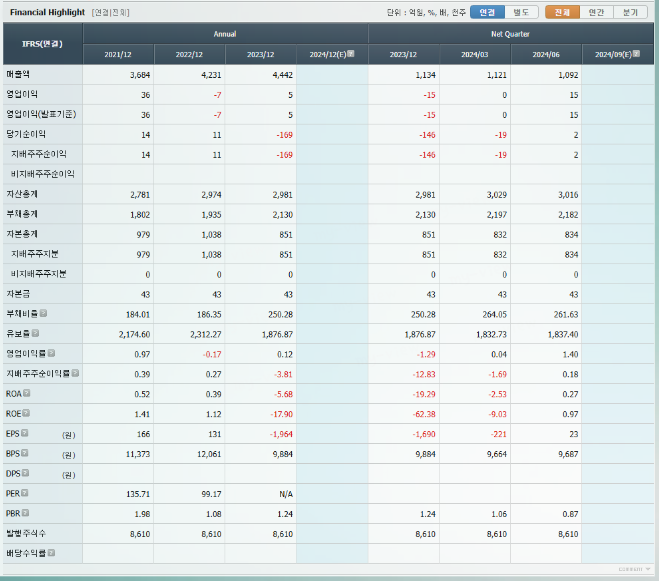
Task: Click the 영업이익(발표기준) row label
Action: coord(41,114)
